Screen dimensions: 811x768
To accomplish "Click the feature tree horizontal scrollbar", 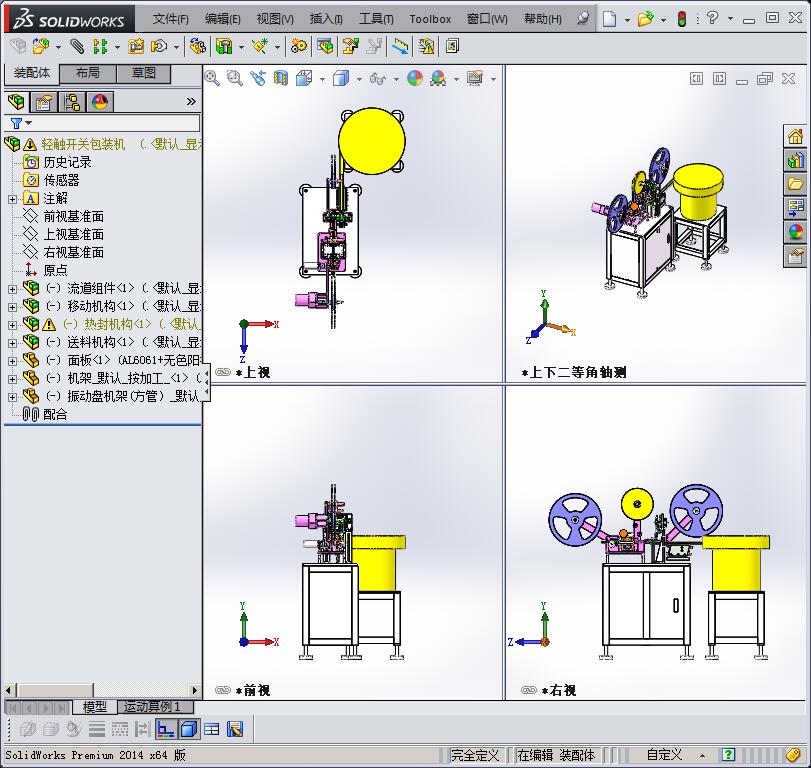I will pos(102,690).
